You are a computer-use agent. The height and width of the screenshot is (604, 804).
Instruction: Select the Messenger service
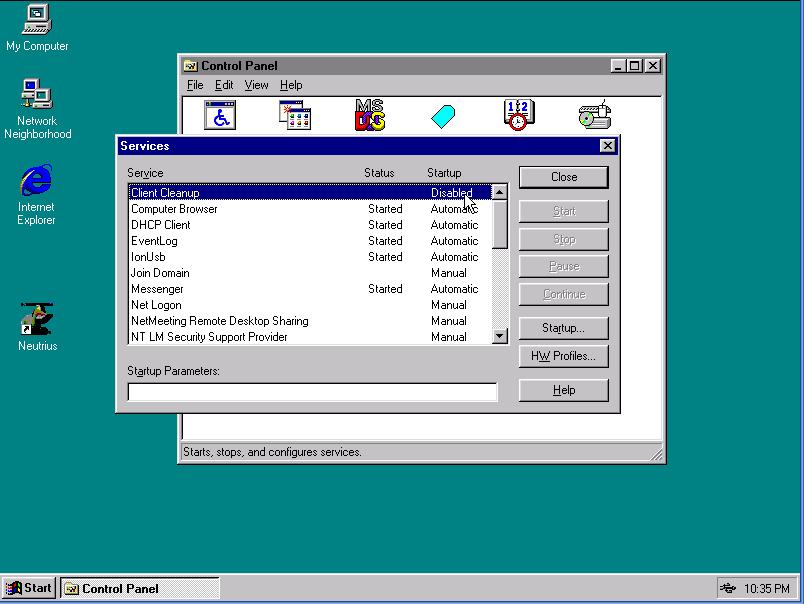(310, 289)
